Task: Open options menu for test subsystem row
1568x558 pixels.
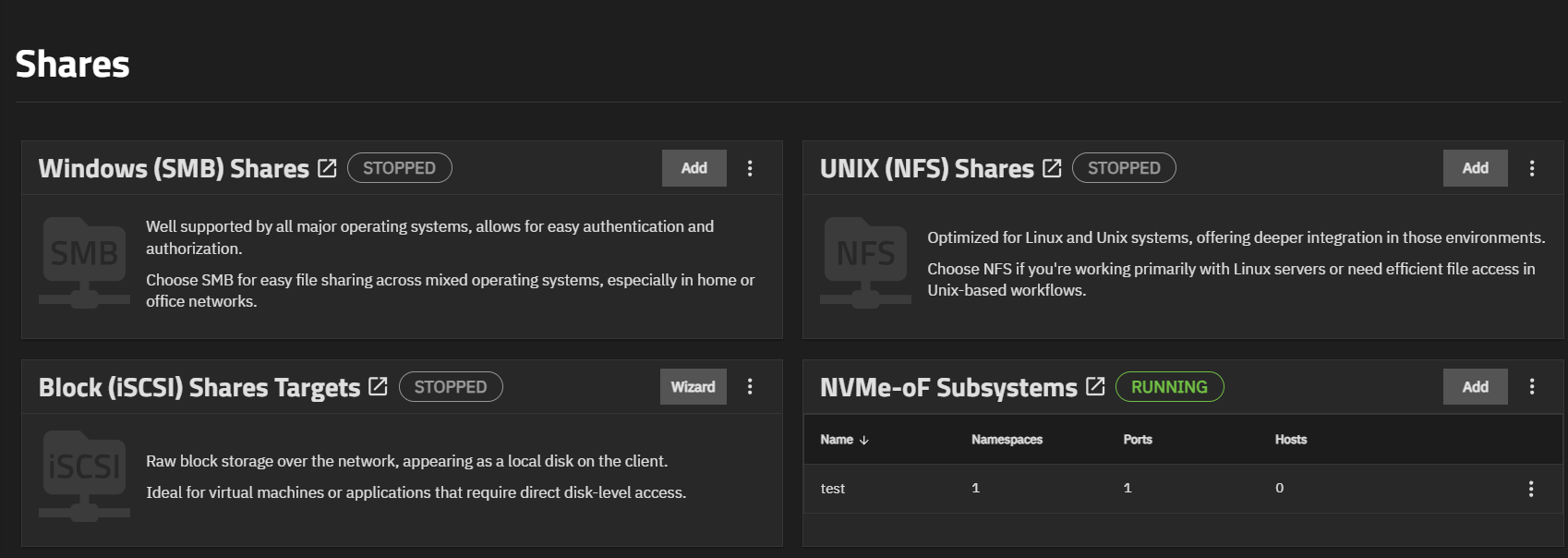Action: pos(1531,489)
